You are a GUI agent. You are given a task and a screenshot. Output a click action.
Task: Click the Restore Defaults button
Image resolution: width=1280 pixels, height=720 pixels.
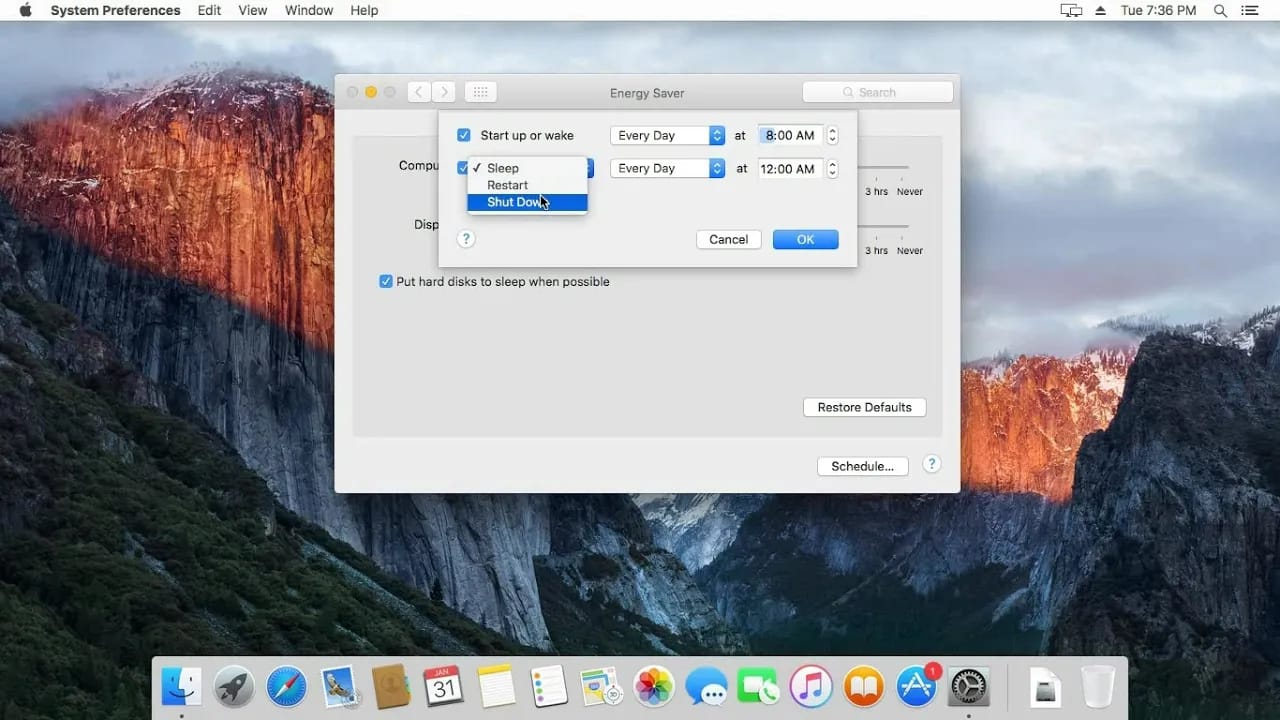click(x=864, y=407)
